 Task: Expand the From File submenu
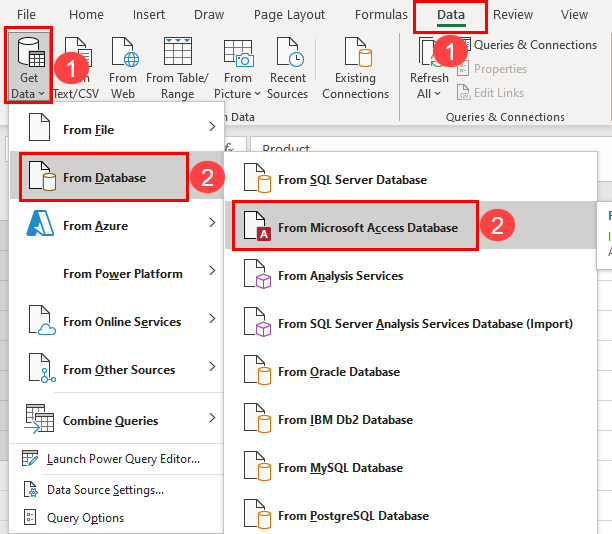[116, 128]
